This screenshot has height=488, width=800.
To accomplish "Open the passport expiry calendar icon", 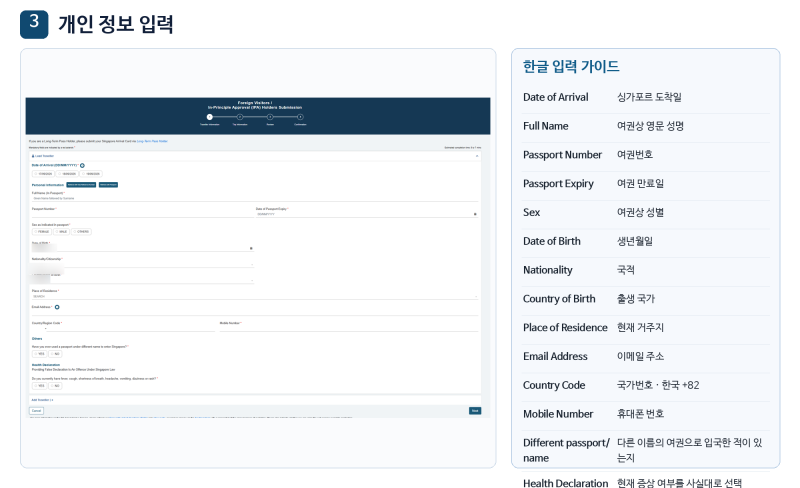I will (475, 214).
